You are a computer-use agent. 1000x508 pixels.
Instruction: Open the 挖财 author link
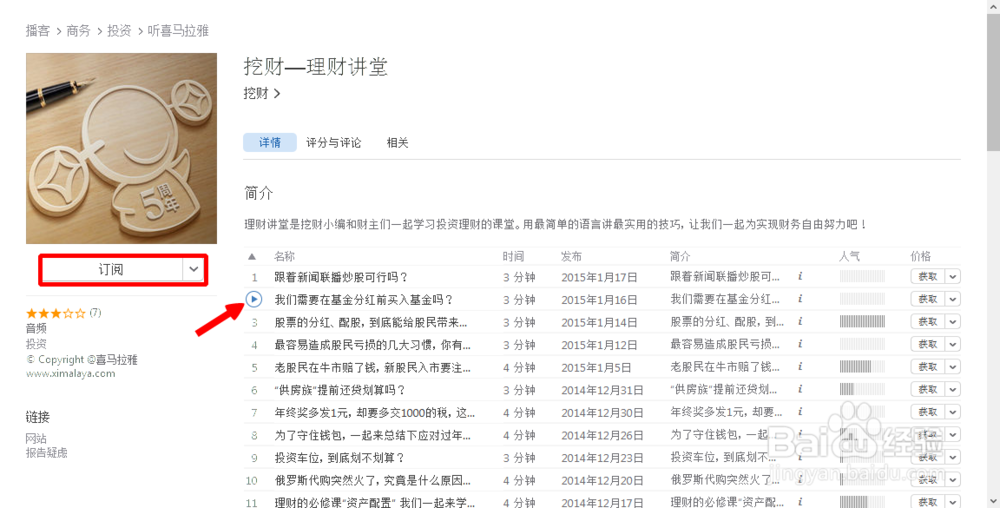click(x=261, y=94)
